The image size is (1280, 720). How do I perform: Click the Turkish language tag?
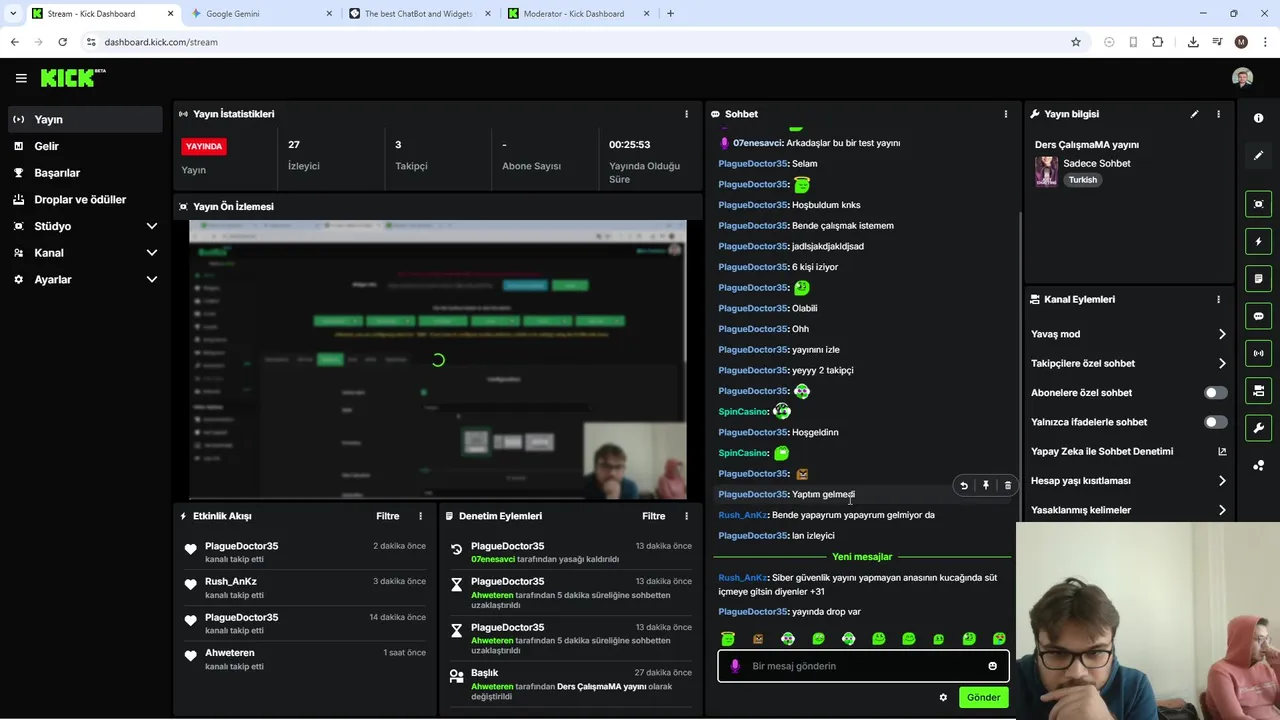(x=1083, y=180)
